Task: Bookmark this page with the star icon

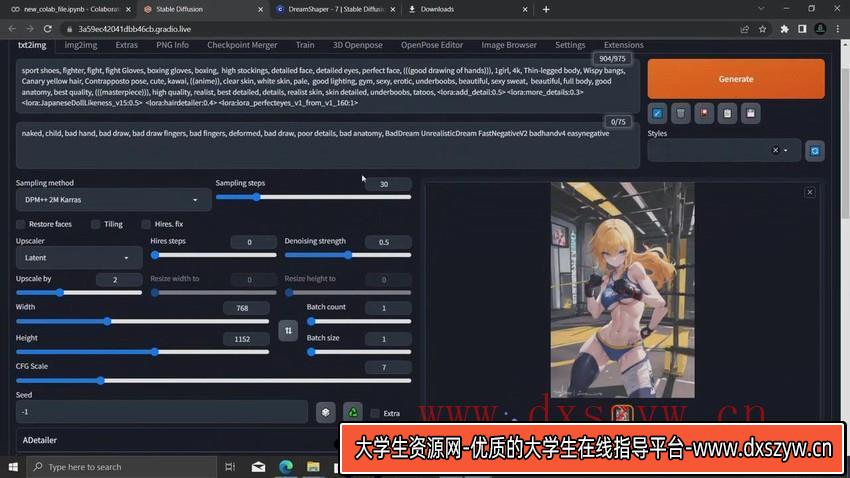Action: [x=762, y=29]
